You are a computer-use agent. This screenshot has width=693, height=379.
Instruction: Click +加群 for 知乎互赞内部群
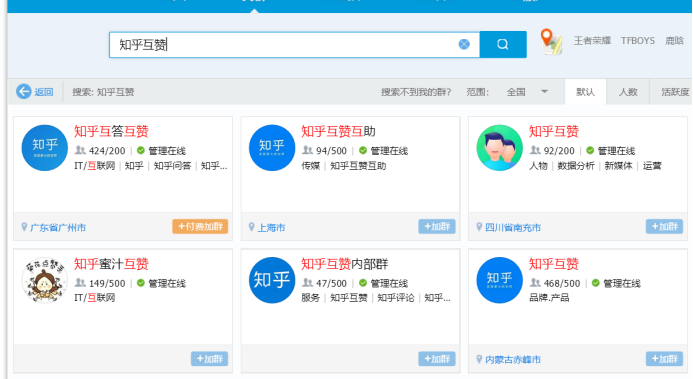pos(437,359)
